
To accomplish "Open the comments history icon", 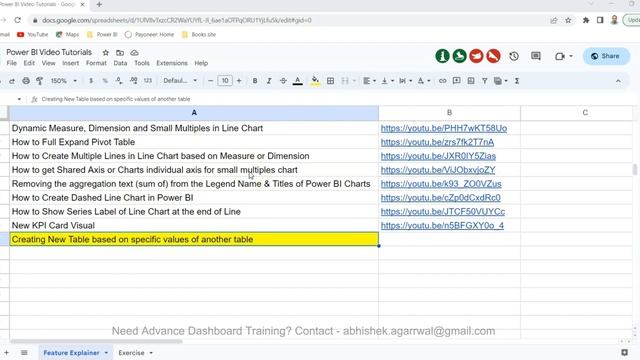I will [536, 56].
